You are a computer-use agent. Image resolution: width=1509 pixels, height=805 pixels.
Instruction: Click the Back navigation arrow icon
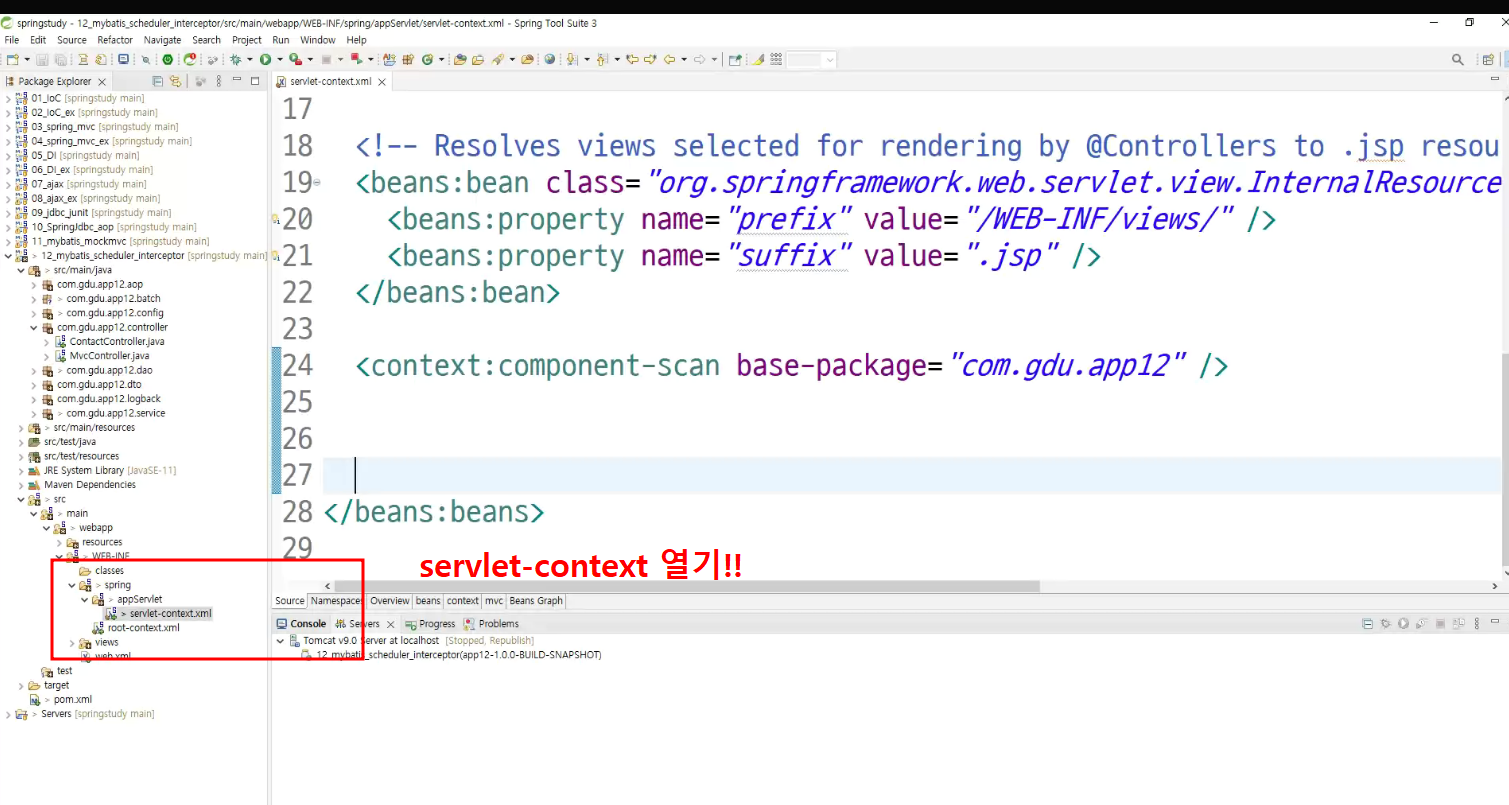tap(669, 60)
